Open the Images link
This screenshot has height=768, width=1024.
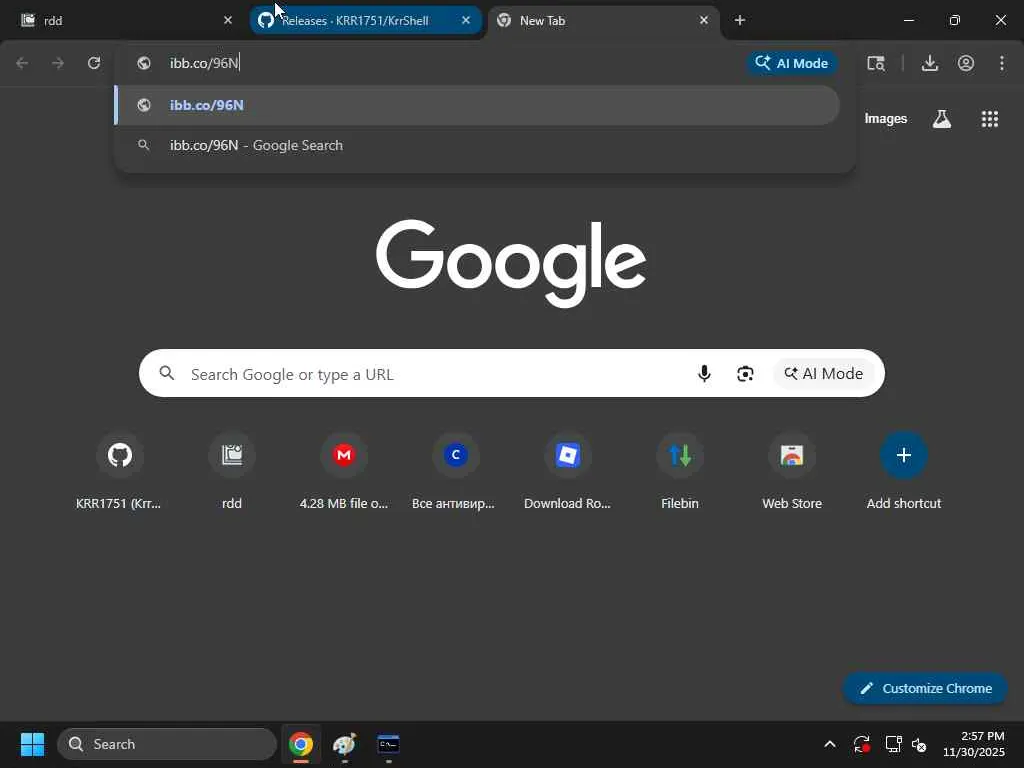tap(886, 119)
